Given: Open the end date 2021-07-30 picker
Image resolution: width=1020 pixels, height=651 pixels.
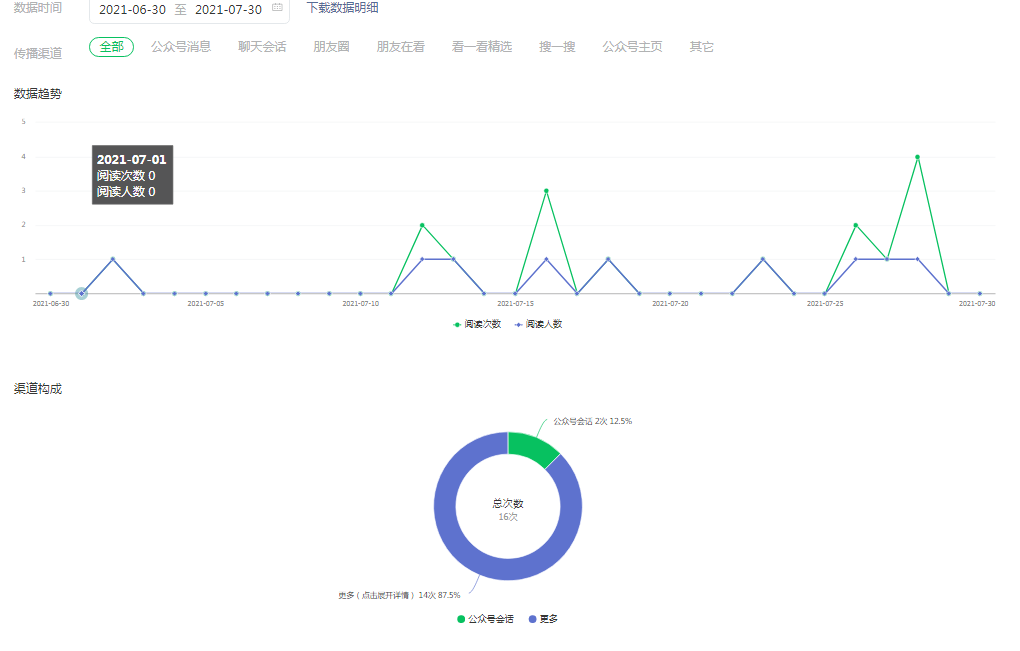Looking at the screenshot, I should [228, 9].
